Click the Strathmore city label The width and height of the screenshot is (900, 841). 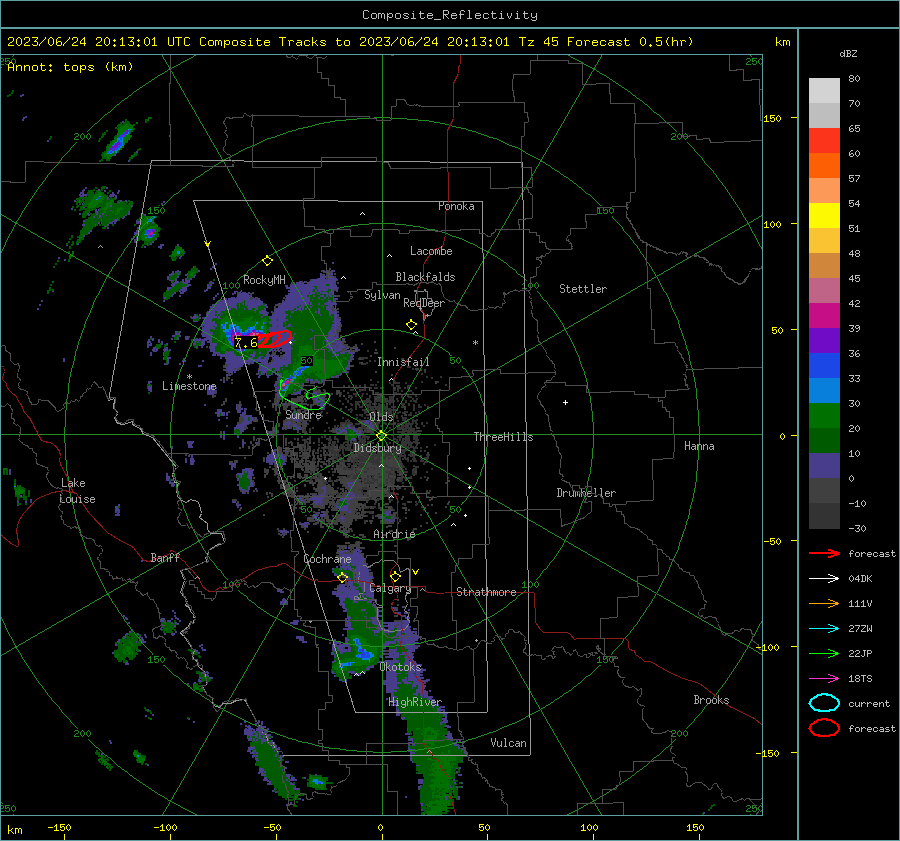point(486,592)
